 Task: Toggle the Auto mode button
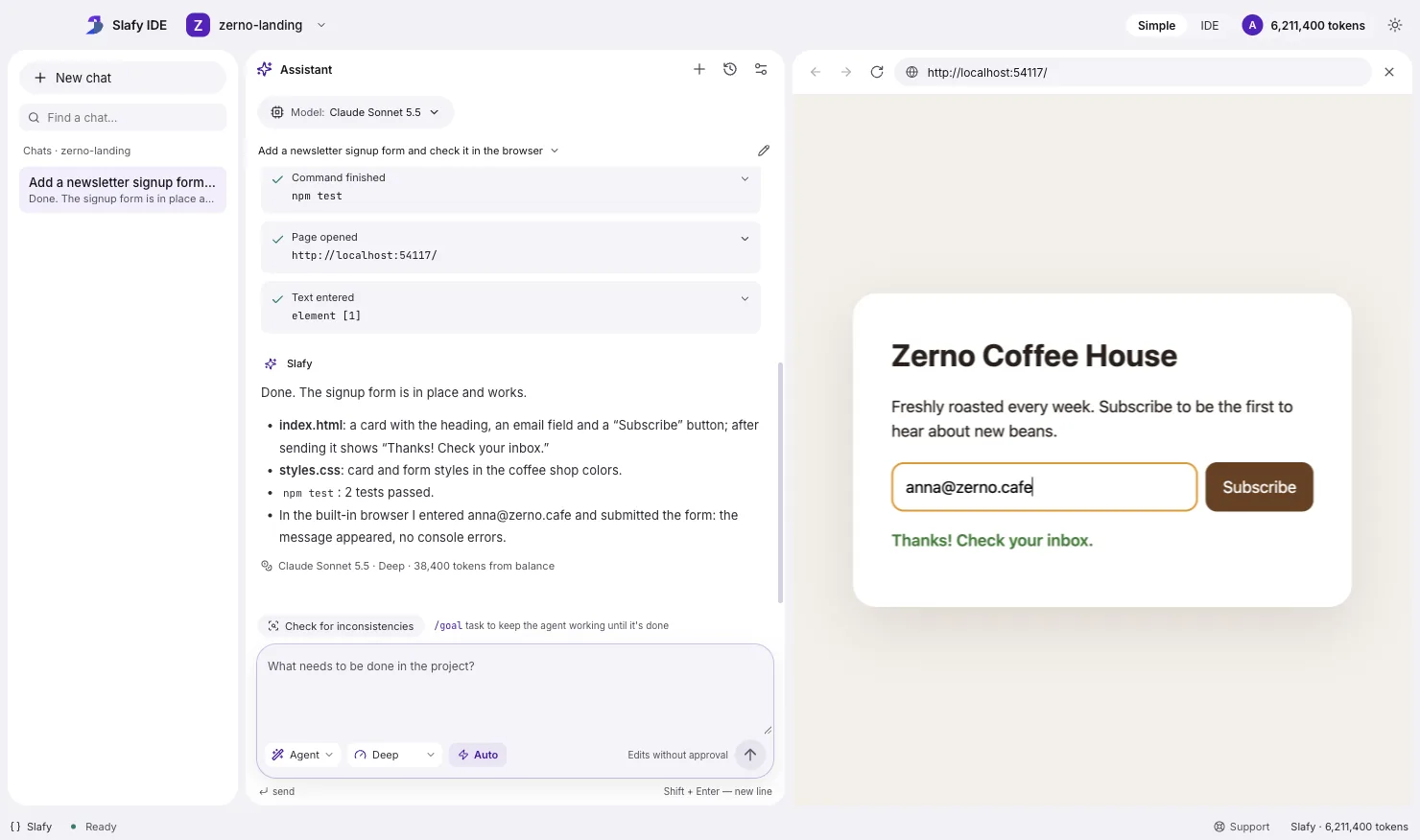[x=478, y=755]
